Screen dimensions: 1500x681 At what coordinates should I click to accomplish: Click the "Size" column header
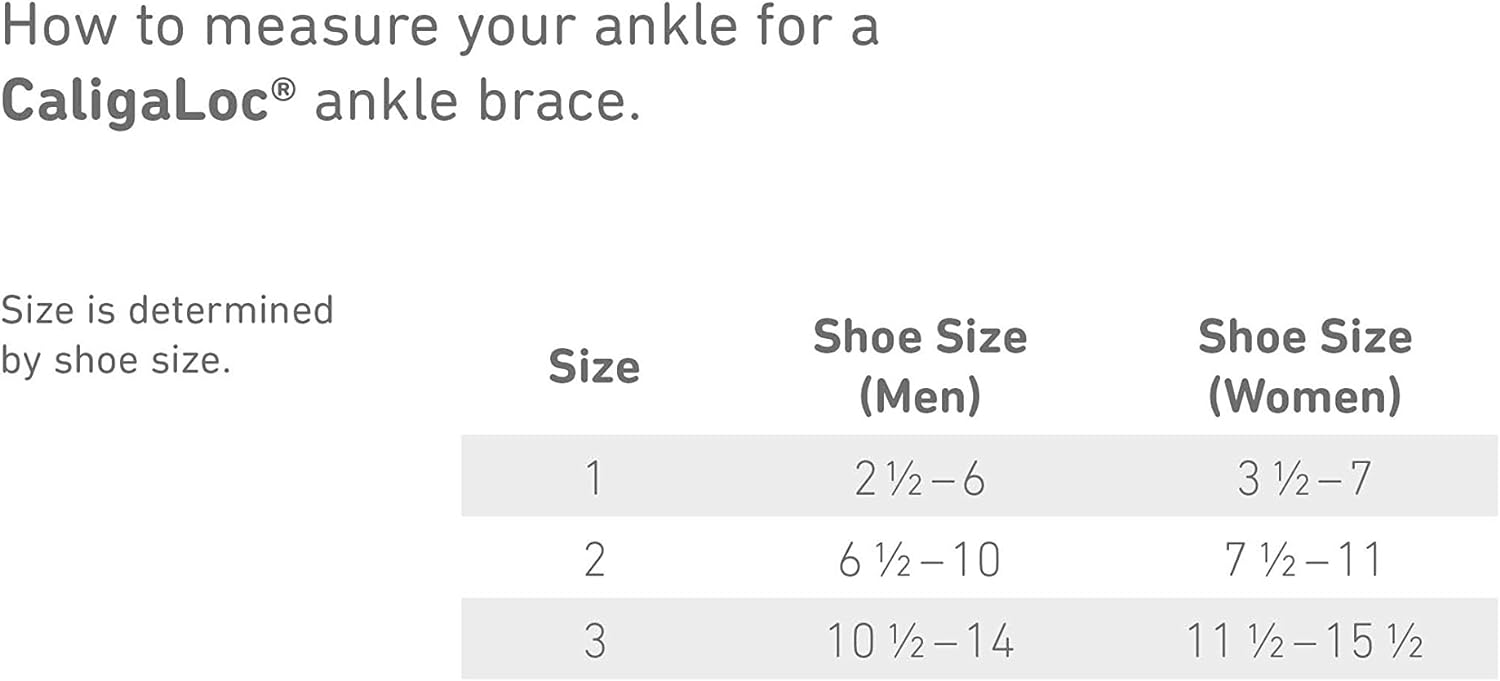coord(594,367)
